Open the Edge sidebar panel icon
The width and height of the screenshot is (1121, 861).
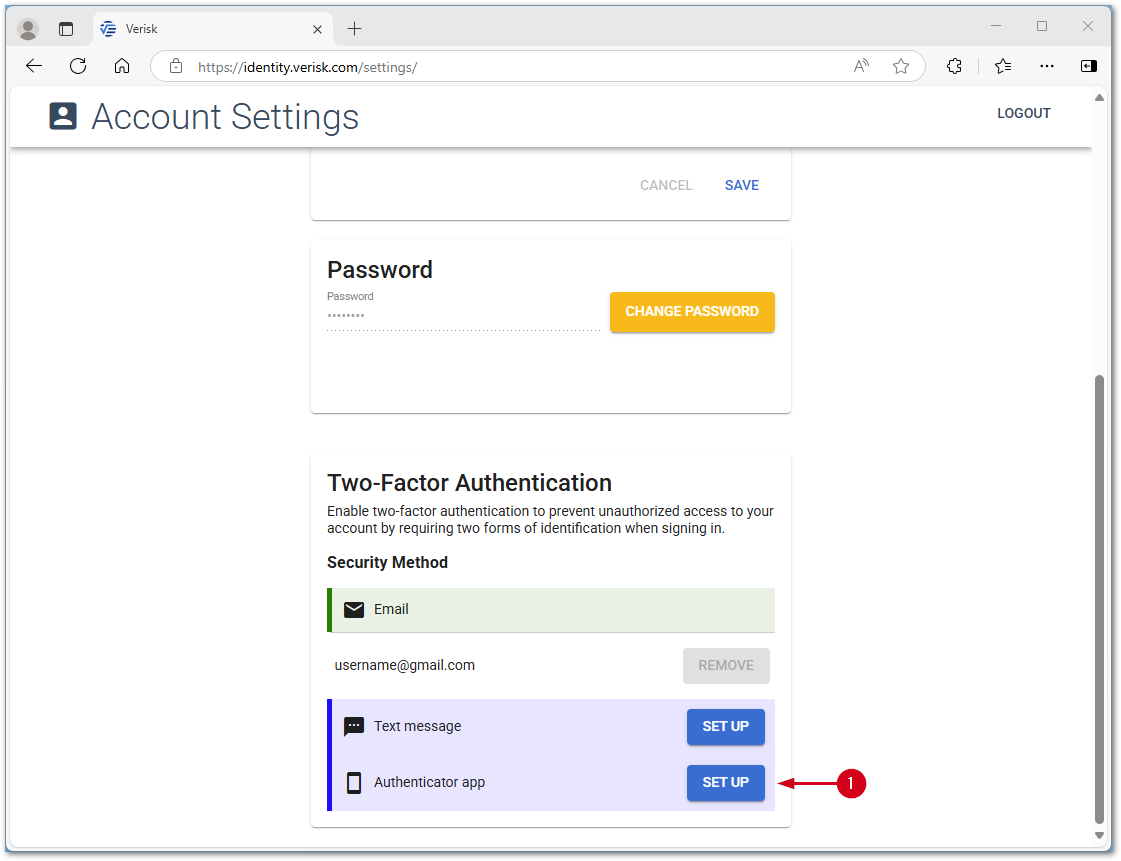1088,66
